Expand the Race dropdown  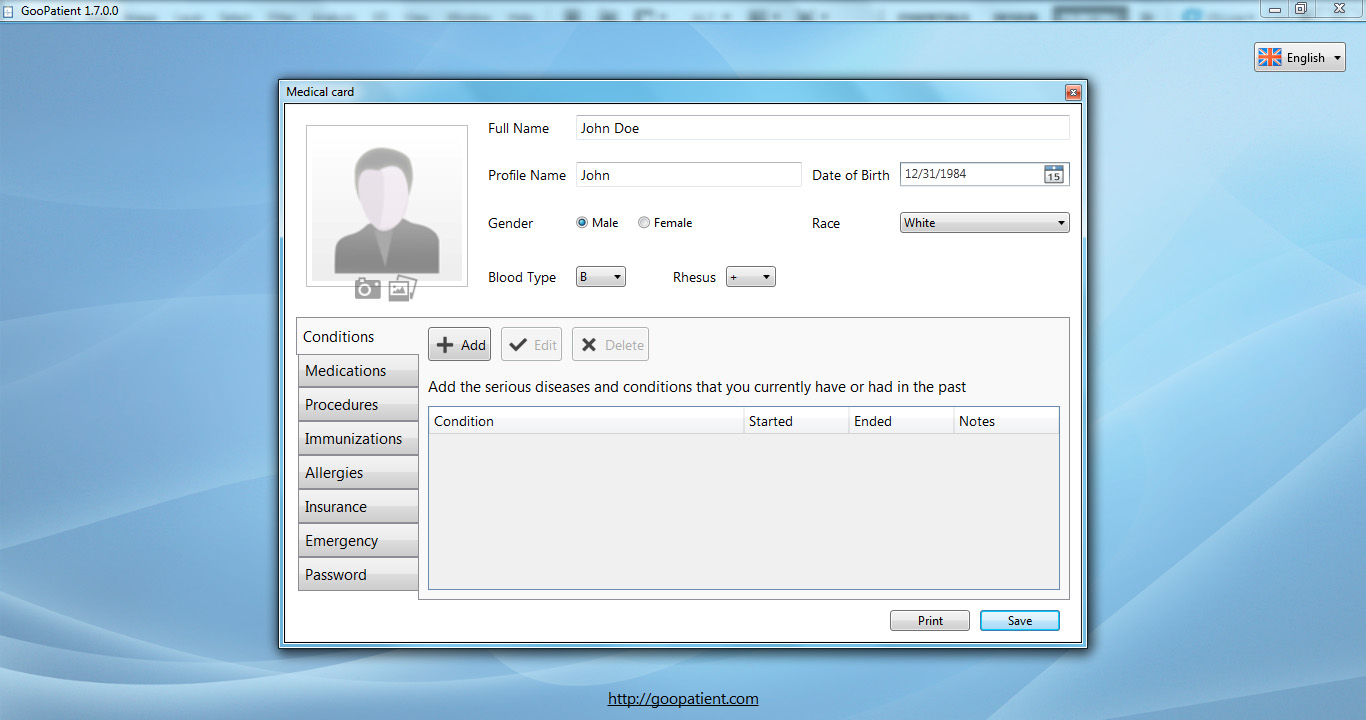click(x=984, y=223)
